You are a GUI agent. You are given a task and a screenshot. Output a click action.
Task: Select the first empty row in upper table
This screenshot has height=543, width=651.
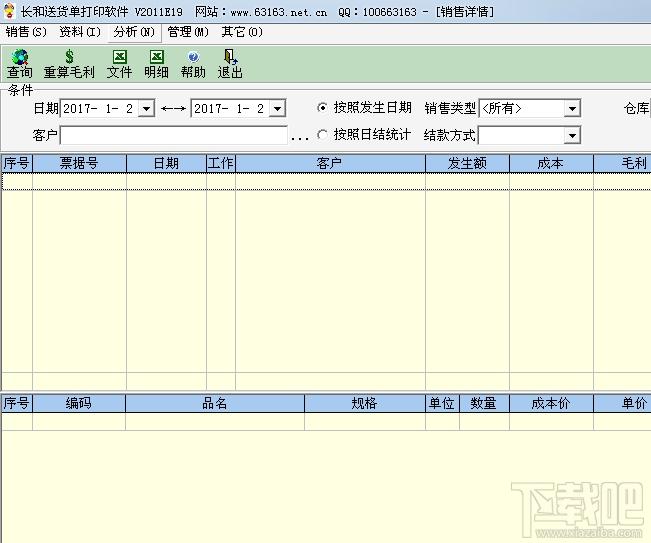(326, 181)
